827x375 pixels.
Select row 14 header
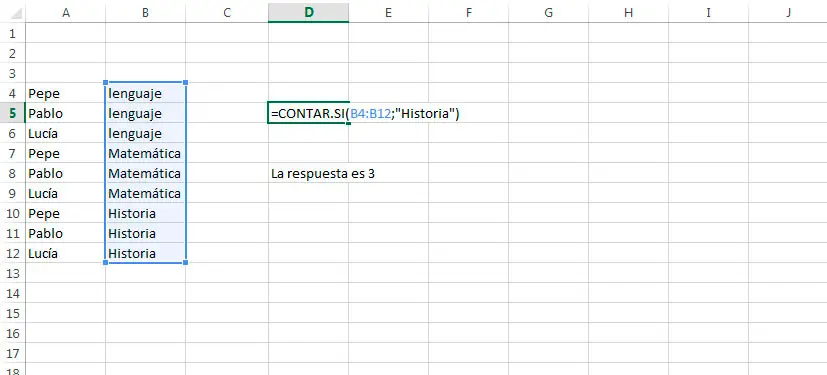coord(13,294)
